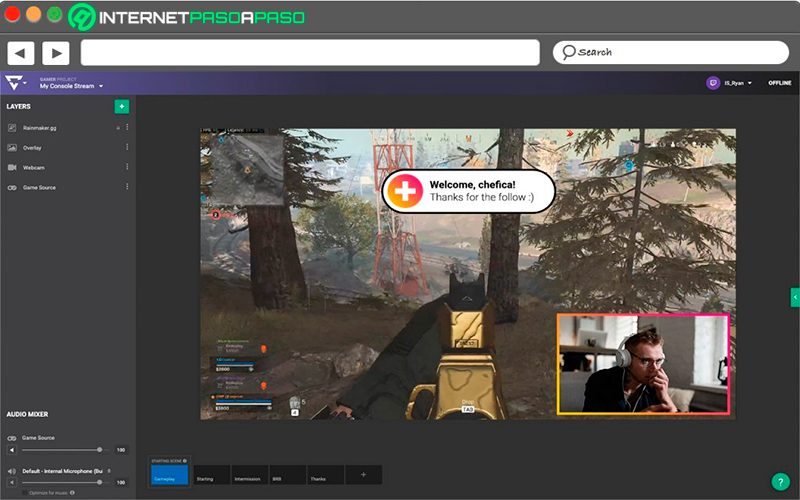Viewport: 800px width, 500px height.
Task: Add a new layer with green plus button
Action: click(121, 107)
